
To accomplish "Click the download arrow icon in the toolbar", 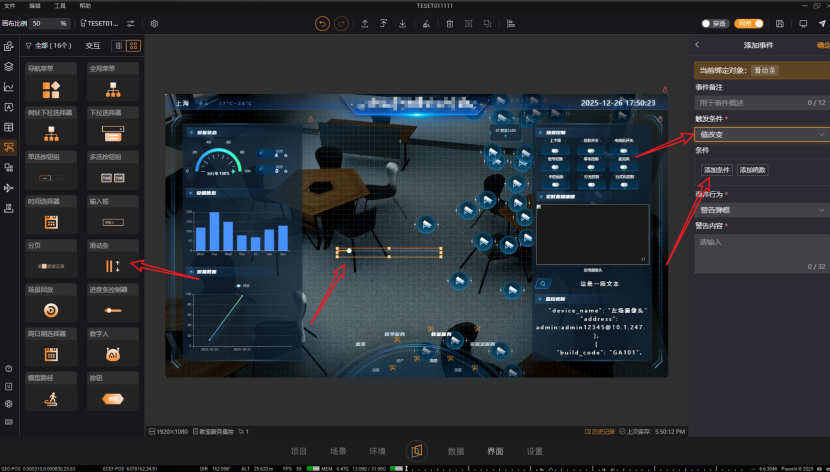I will (403, 23).
